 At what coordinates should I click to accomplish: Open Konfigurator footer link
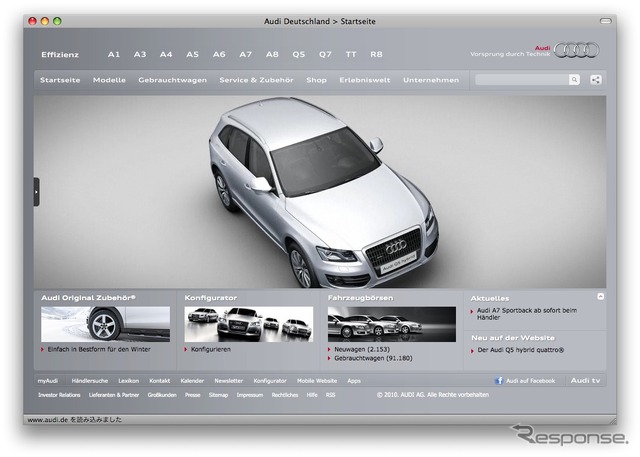coord(270,381)
